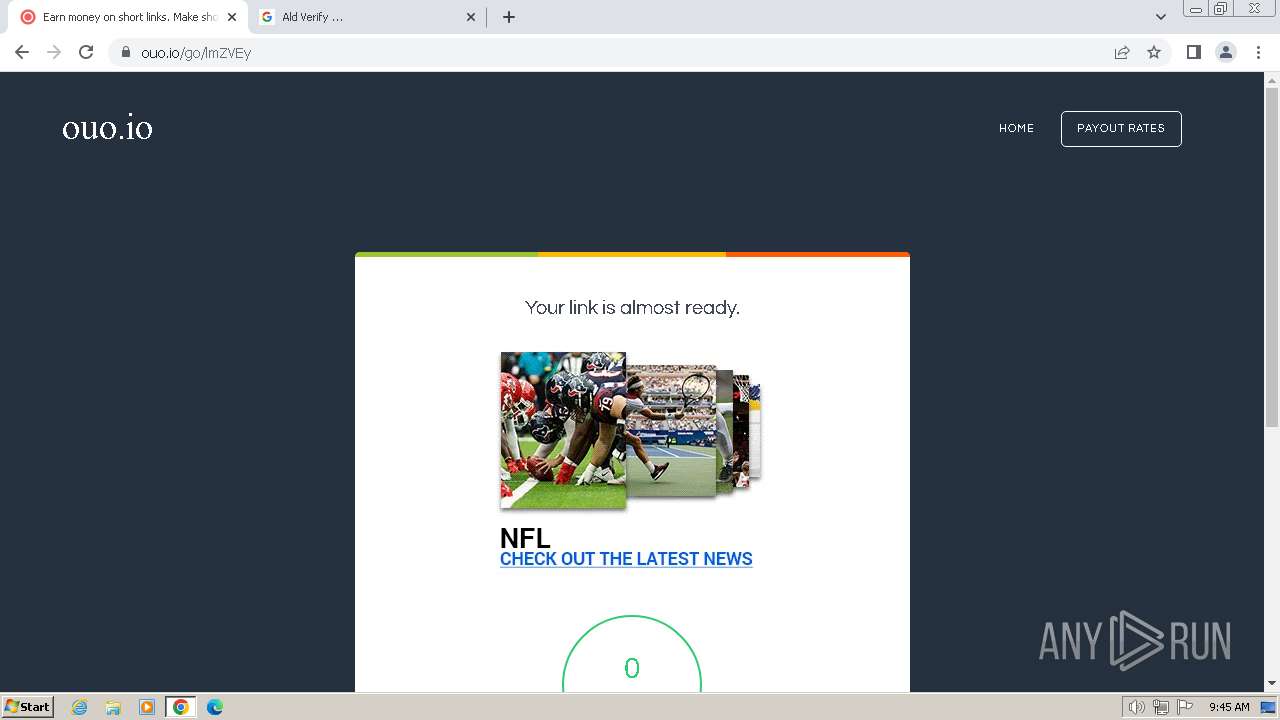Click the scrollbar down arrow
This screenshot has height=720, width=1280.
(1272, 683)
